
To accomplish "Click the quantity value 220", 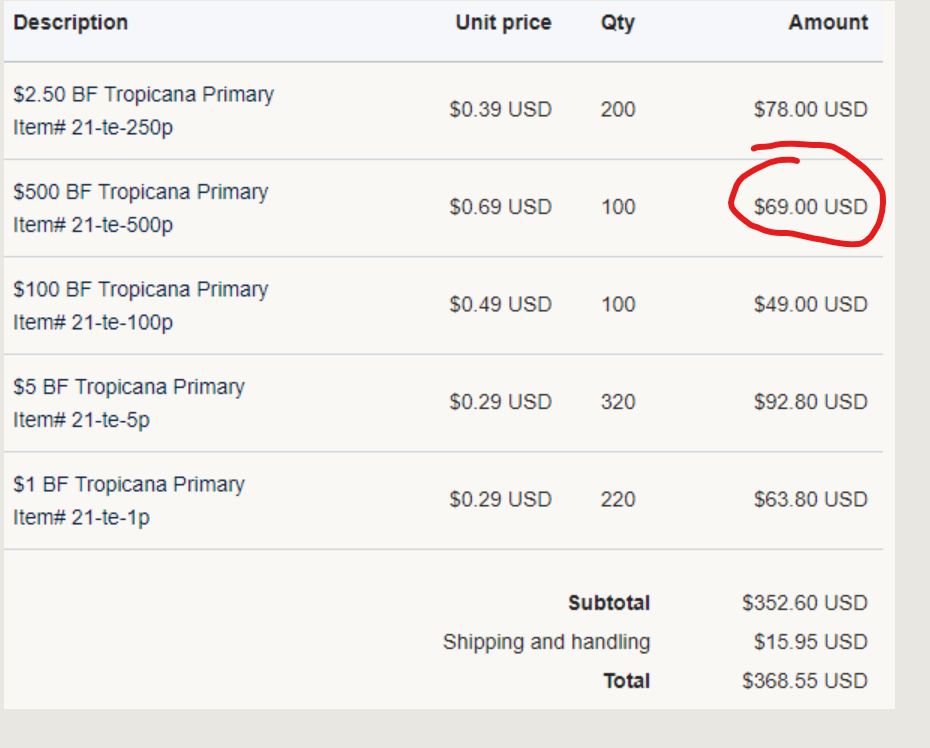I will (618, 499).
